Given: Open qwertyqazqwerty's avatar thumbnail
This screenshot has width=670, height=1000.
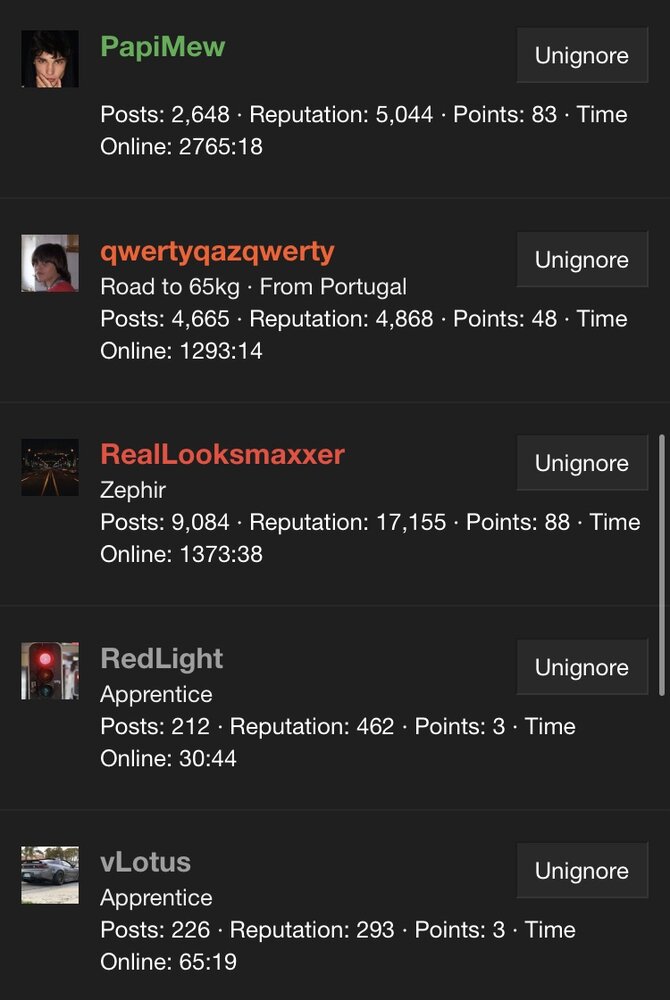Looking at the screenshot, I should point(50,263).
